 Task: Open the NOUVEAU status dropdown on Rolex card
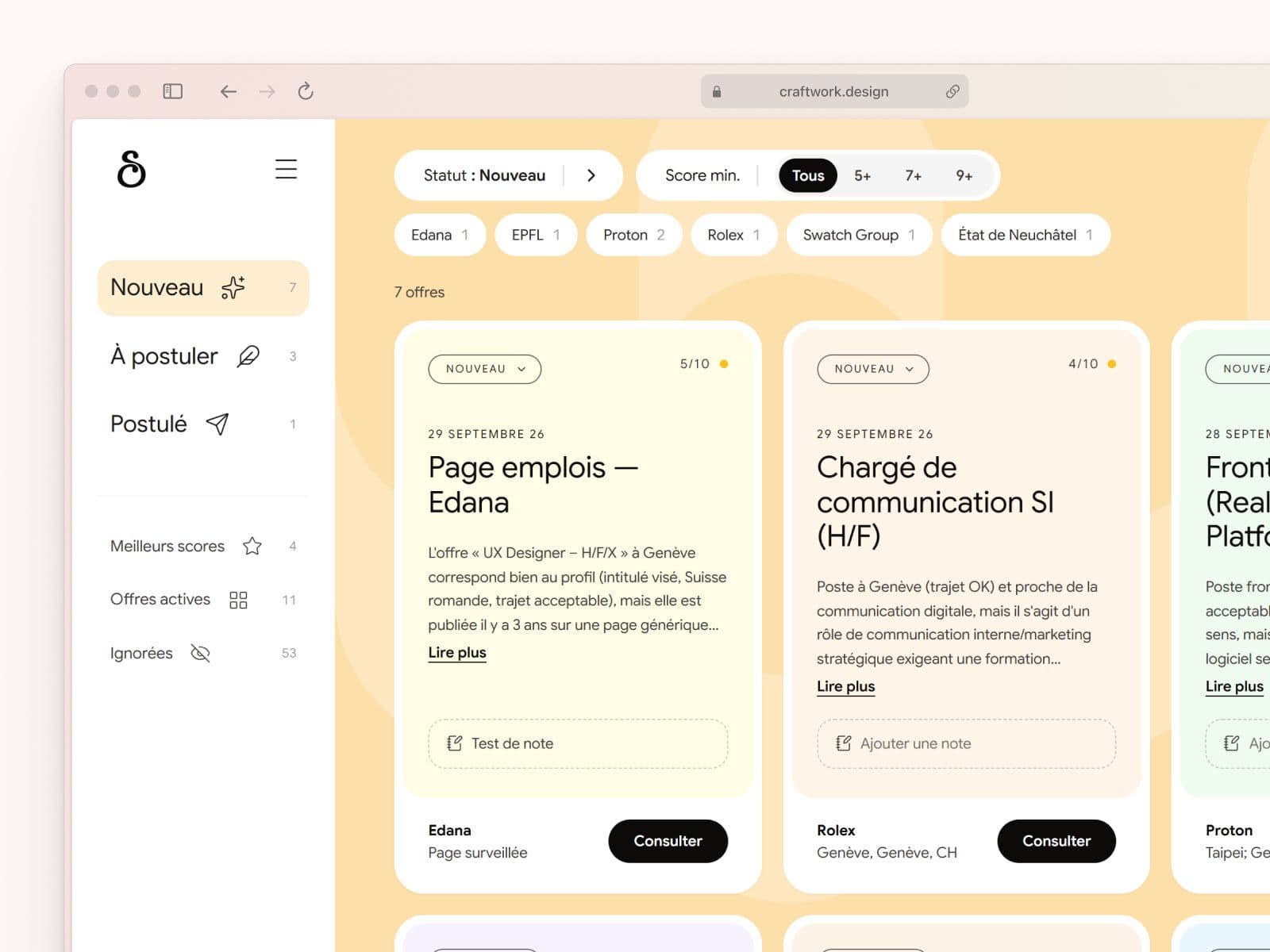point(873,369)
